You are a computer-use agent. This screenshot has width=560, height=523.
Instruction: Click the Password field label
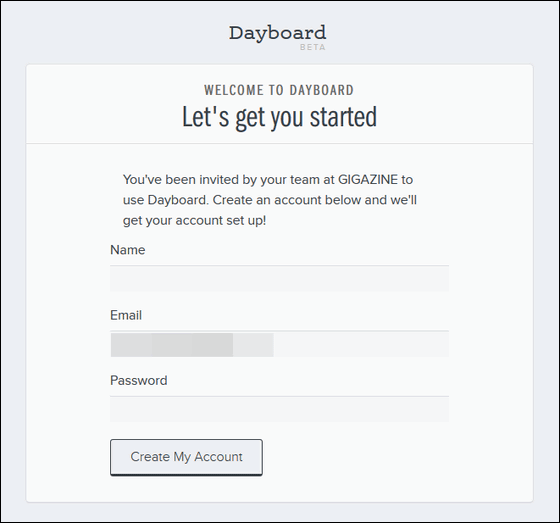[139, 380]
